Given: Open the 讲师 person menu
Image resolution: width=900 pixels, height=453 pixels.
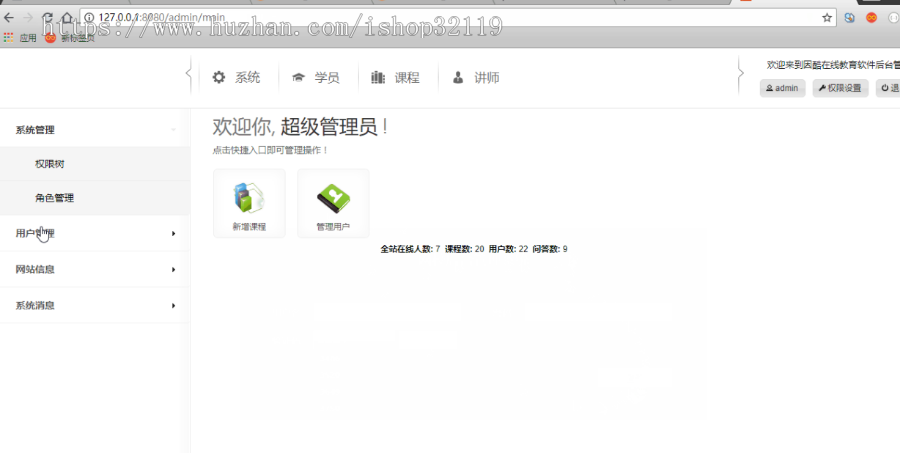Looking at the screenshot, I should [475, 78].
